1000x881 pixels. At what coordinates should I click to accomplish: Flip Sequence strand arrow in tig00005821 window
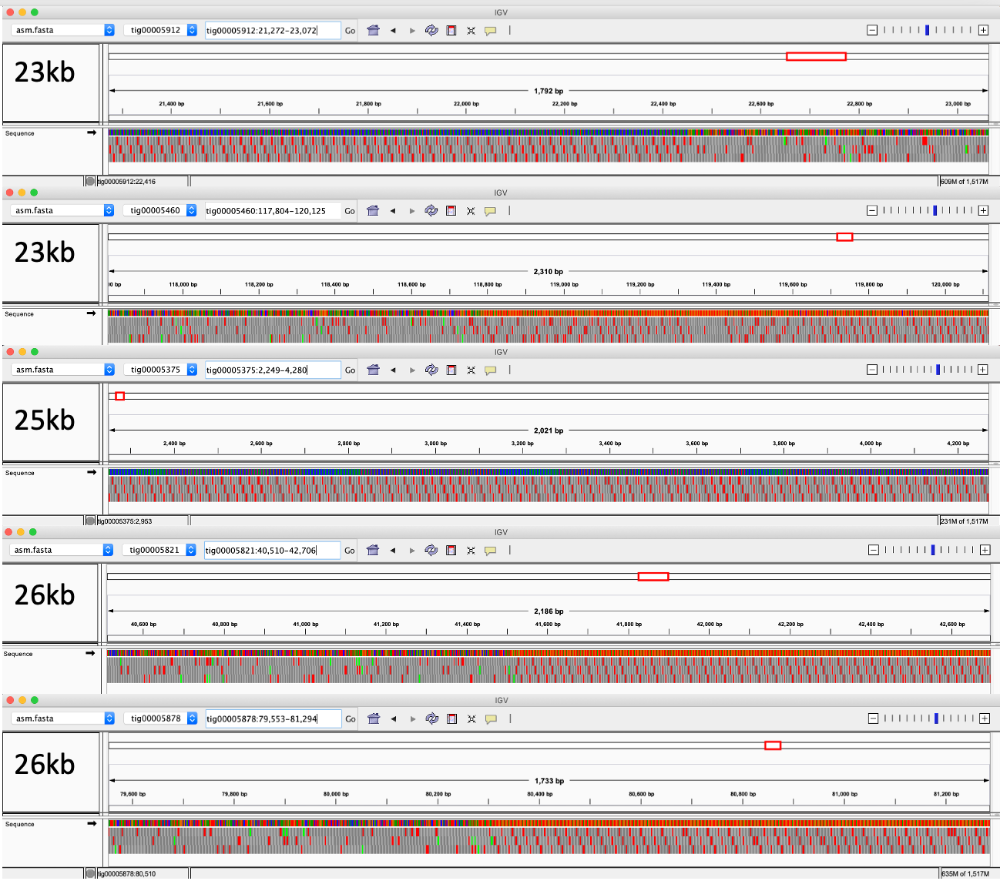91,653
